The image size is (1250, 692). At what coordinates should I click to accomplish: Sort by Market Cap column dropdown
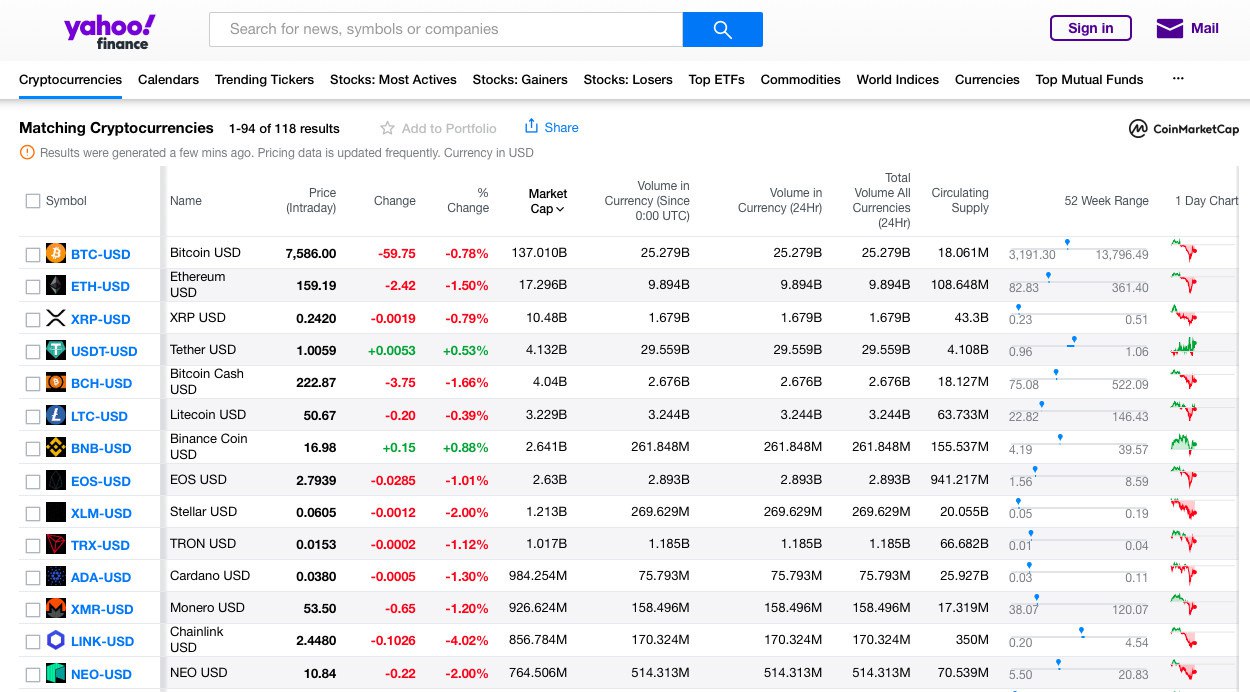547,201
